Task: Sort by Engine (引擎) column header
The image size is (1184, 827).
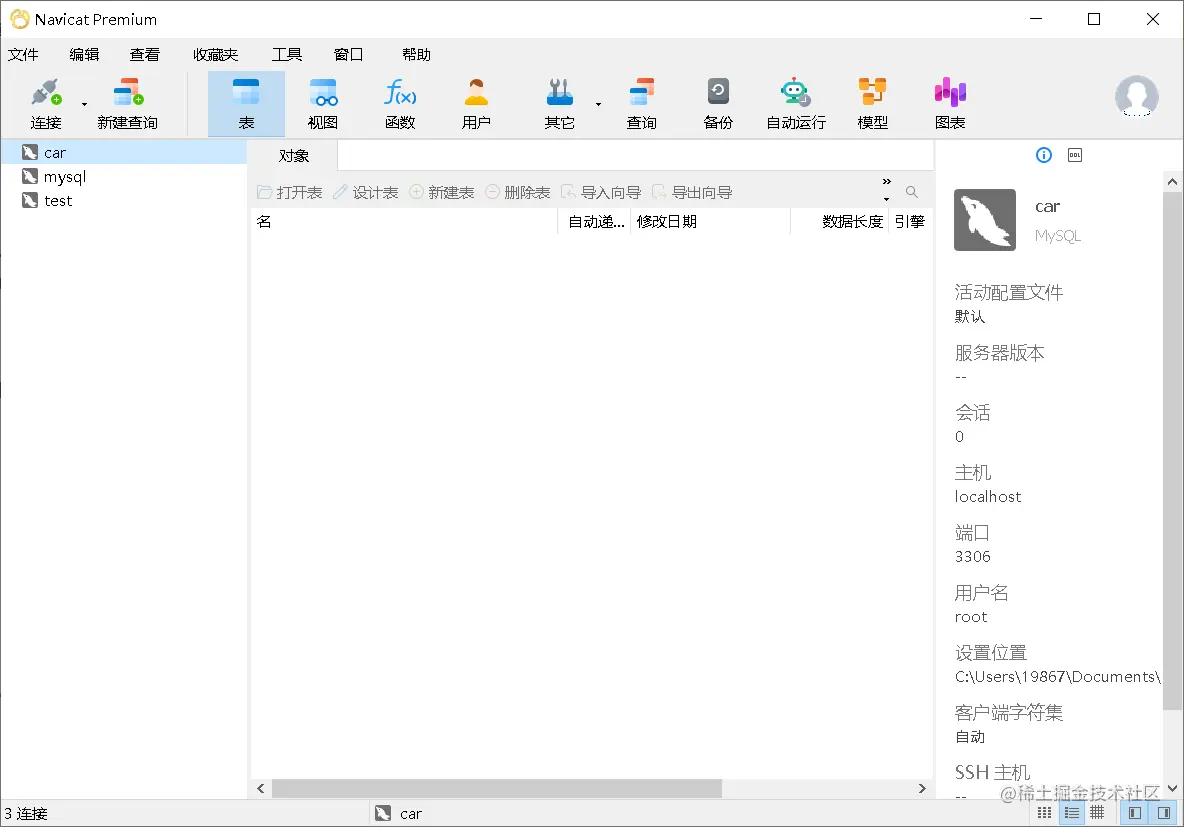Action: click(x=910, y=221)
